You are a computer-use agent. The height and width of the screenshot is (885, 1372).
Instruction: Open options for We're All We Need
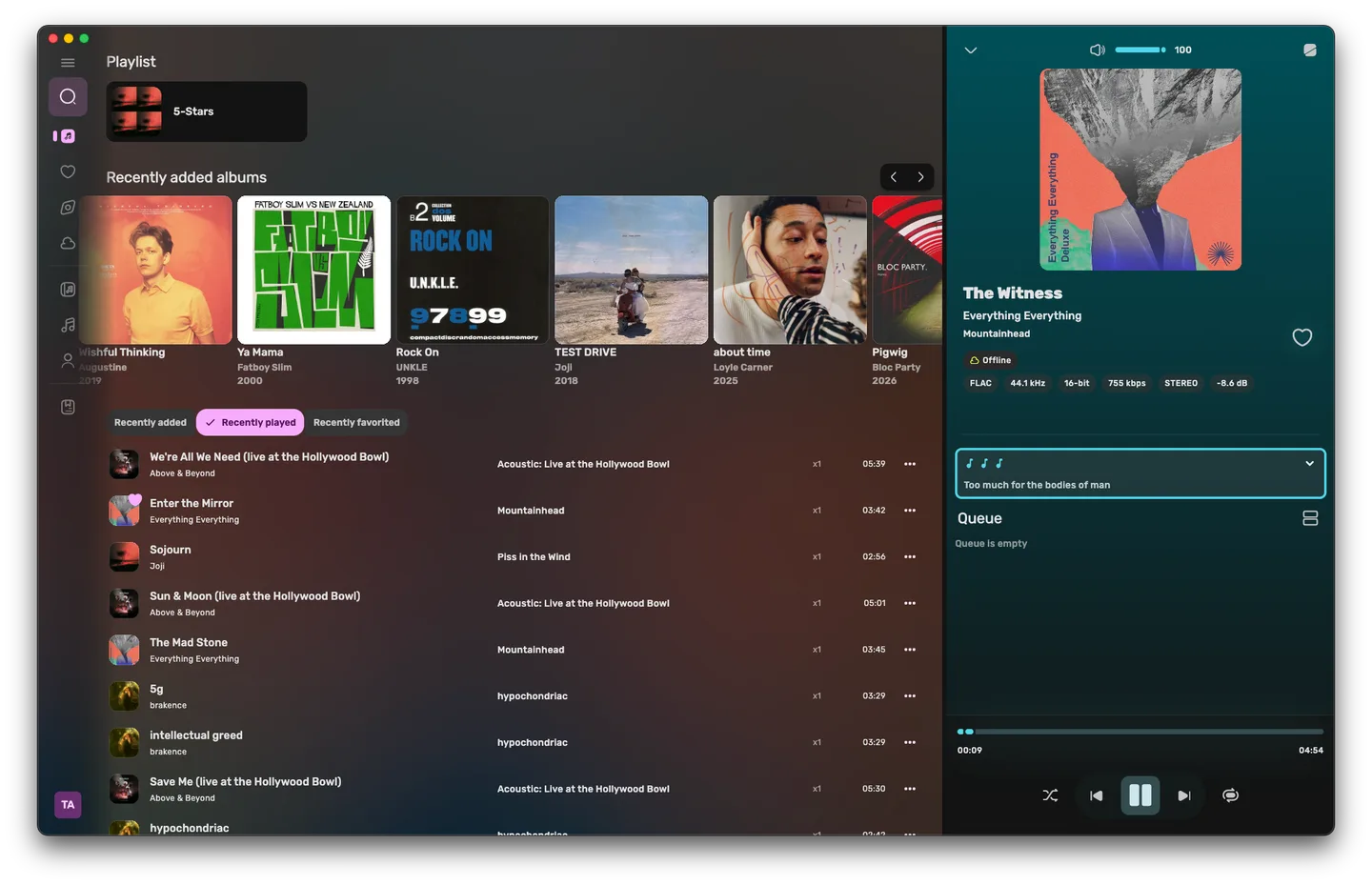click(910, 464)
